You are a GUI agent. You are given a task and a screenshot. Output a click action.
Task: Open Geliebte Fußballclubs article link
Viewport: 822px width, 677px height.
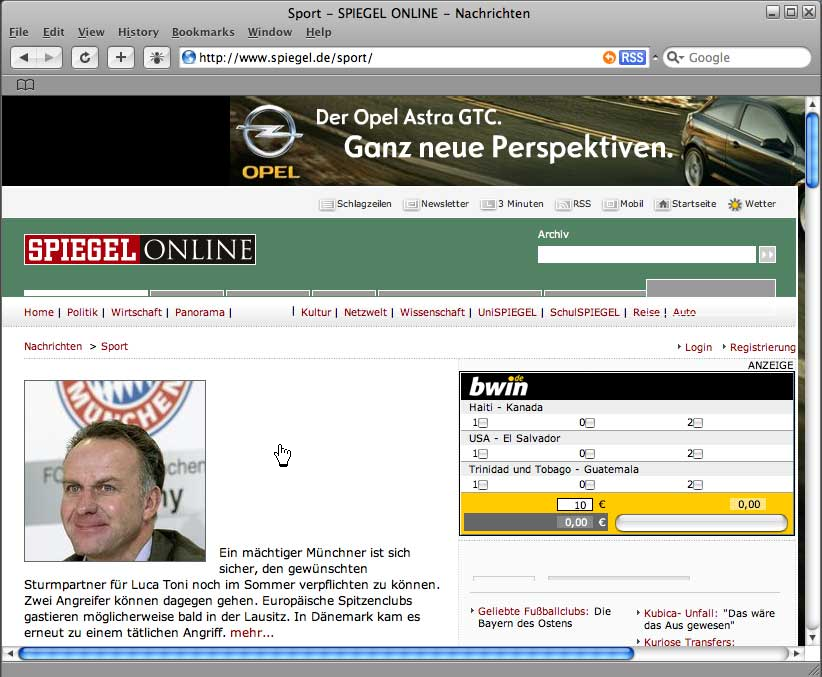tap(533, 611)
